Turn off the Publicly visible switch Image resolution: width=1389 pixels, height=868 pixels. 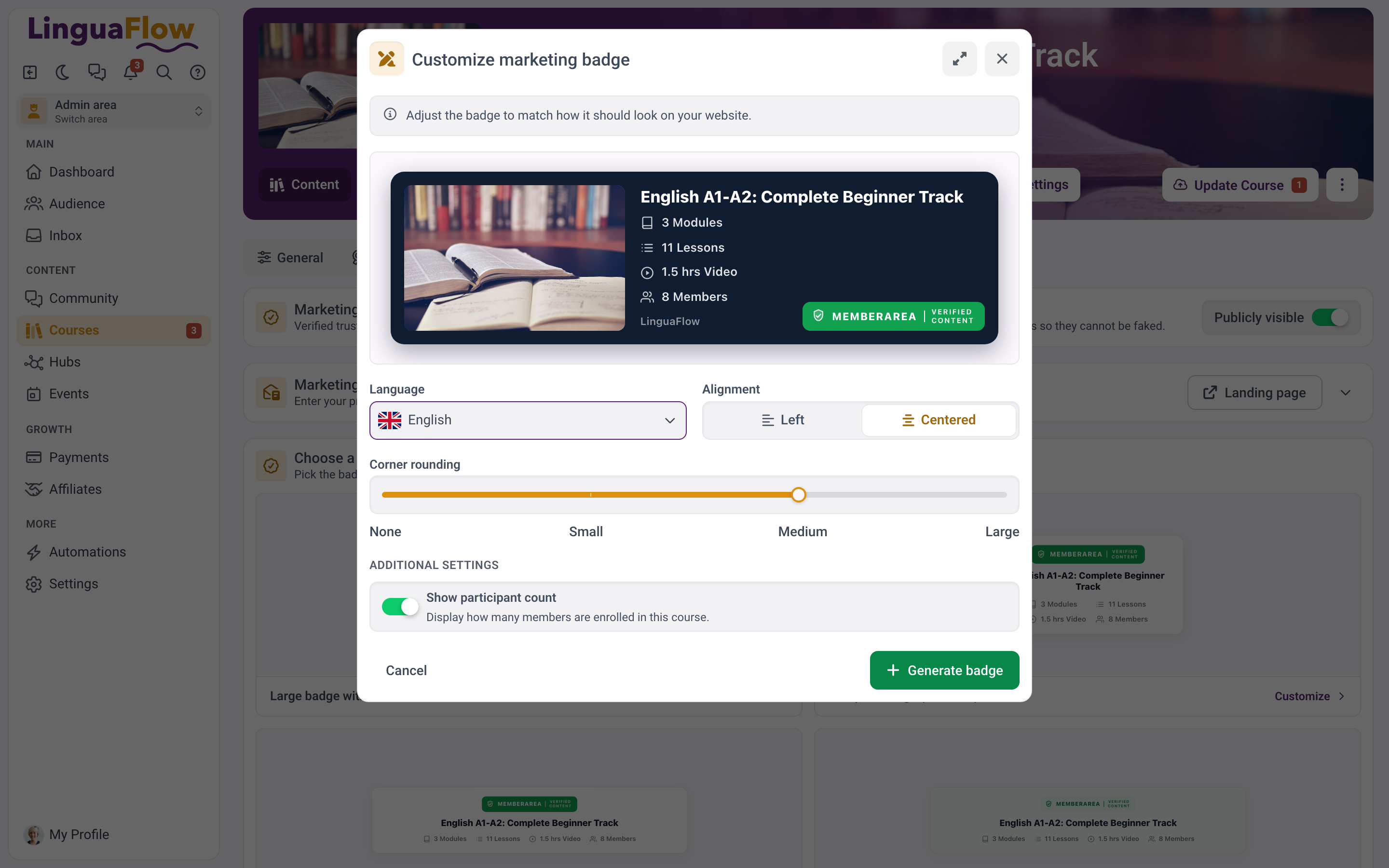coord(1330,317)
